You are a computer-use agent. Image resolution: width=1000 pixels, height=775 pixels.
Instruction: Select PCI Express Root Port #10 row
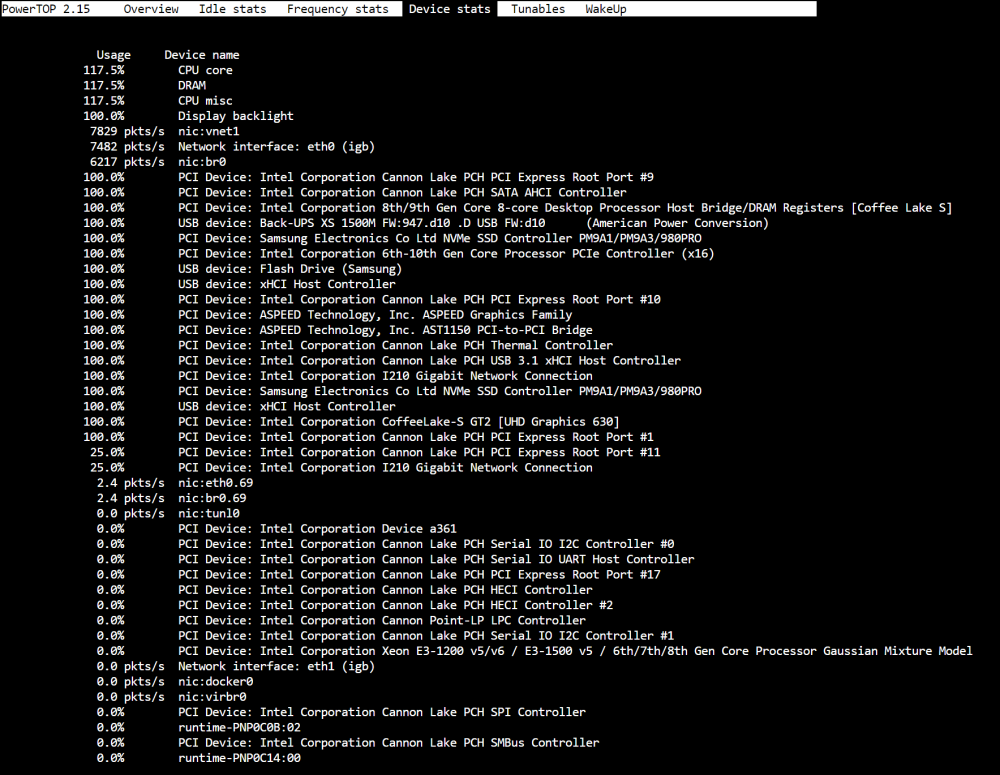click(372, 300)
